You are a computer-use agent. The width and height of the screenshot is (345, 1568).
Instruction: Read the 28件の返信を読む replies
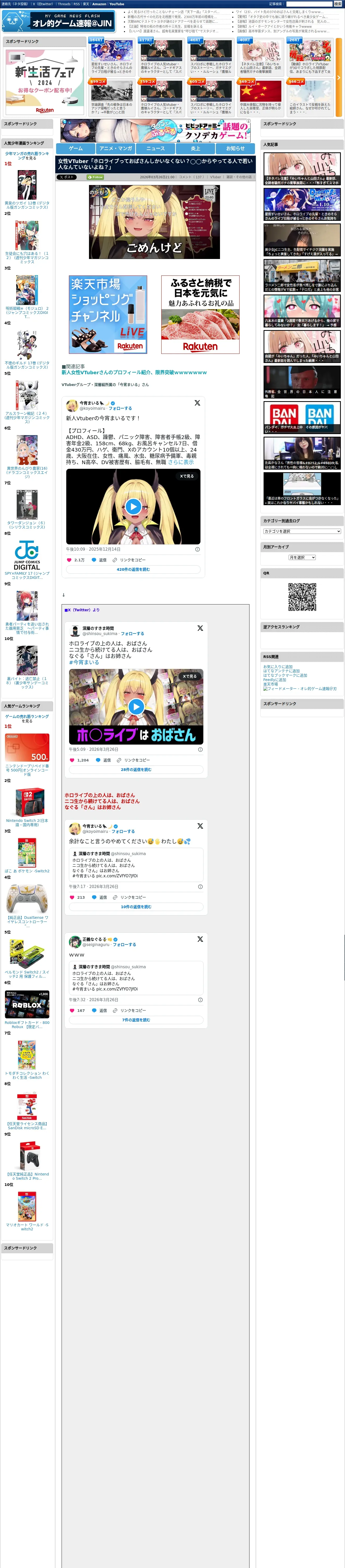point(136,770)
